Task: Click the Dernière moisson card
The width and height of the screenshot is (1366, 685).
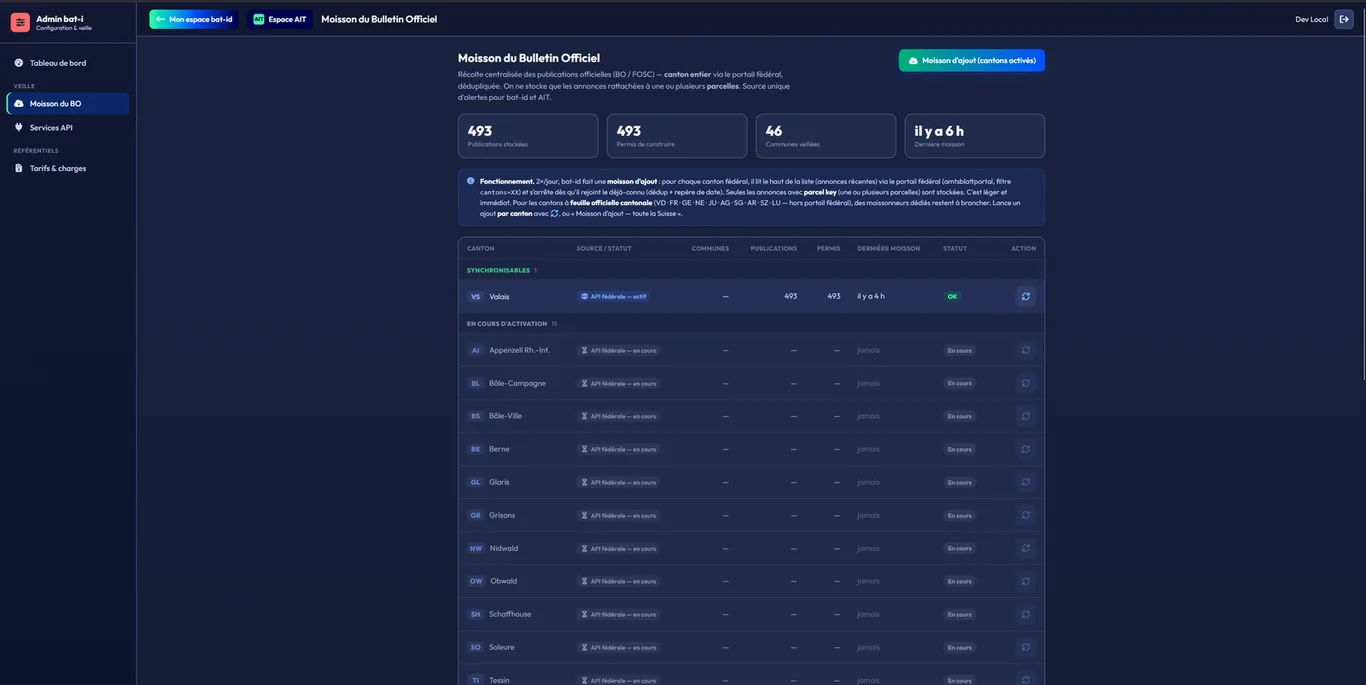Action: coord(975,136)
